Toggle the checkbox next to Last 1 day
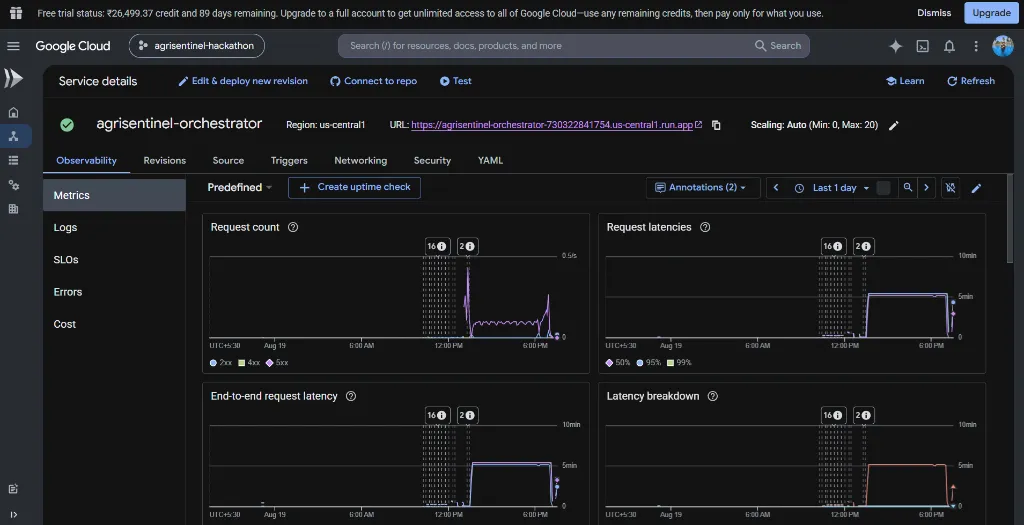Screen dimensions: 1024x525 point(883,187)
